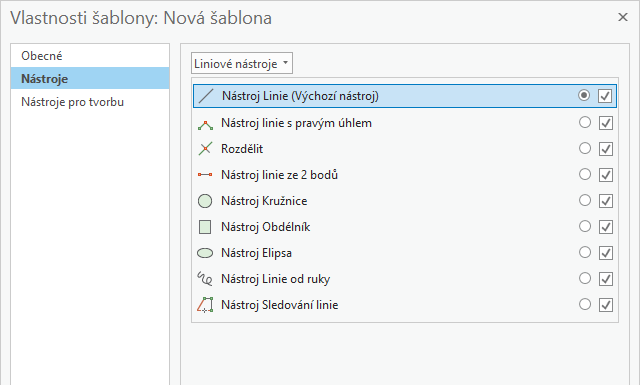Set Nástroj Elipsa as default tool
Image resolution: width=640 pixels, height=385 pixels.
[585, 252]
